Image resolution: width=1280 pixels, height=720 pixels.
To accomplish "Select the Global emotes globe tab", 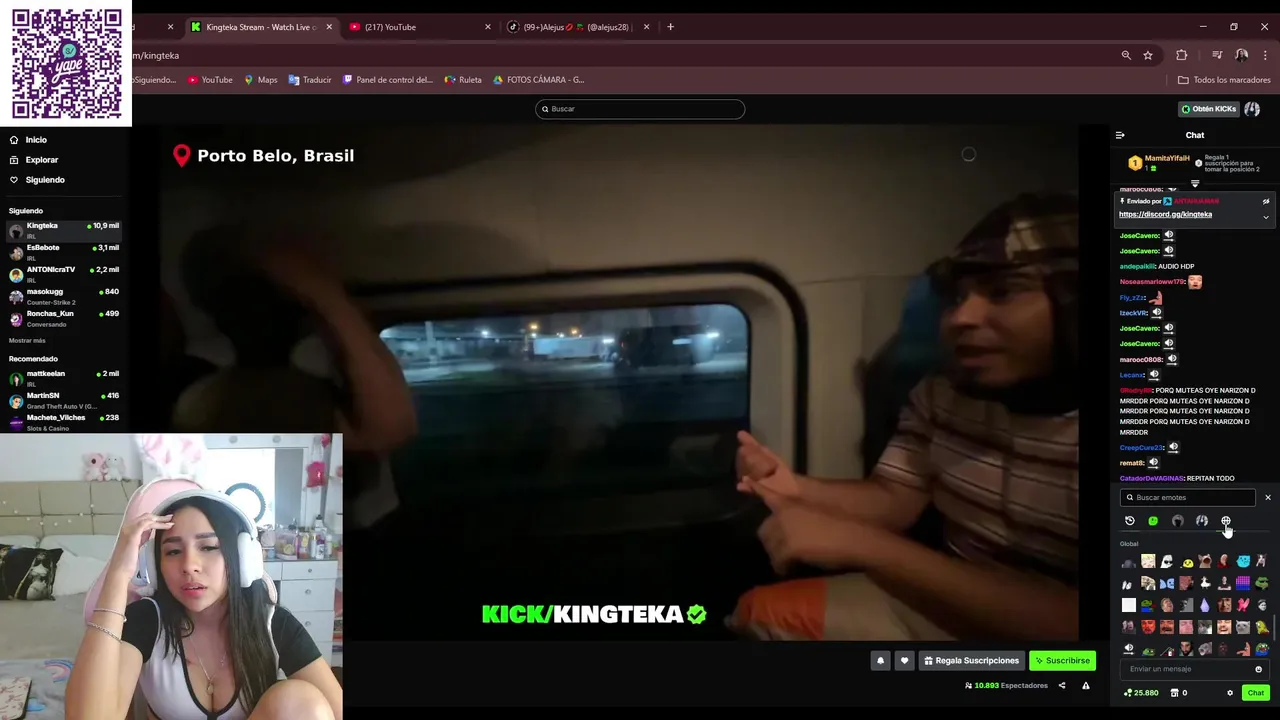I will click(1225, 521).
